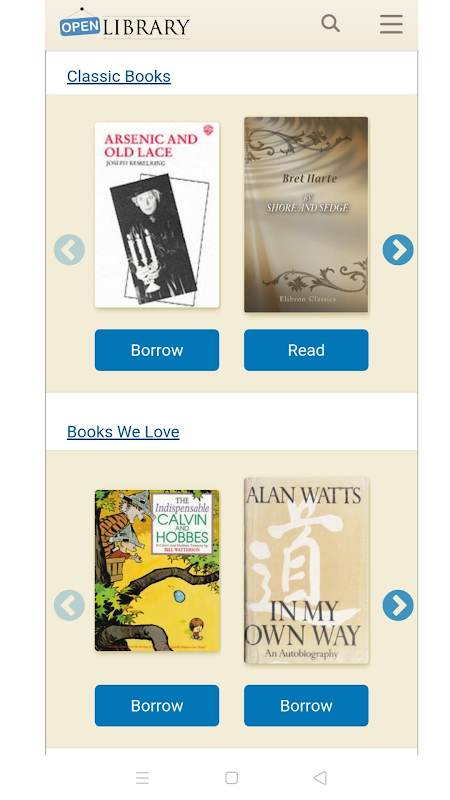Open the Books We Love link
450x800 pixels.
123,432
